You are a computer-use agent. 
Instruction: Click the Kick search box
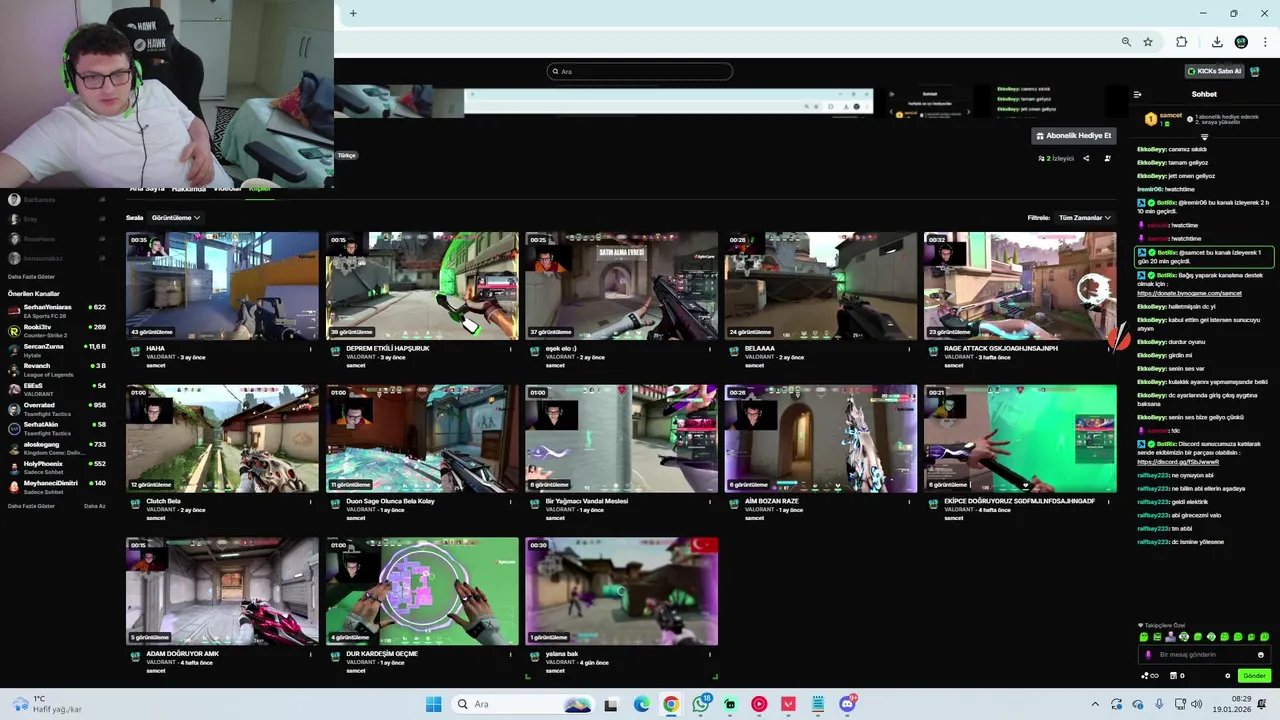(x=640, y=71)
